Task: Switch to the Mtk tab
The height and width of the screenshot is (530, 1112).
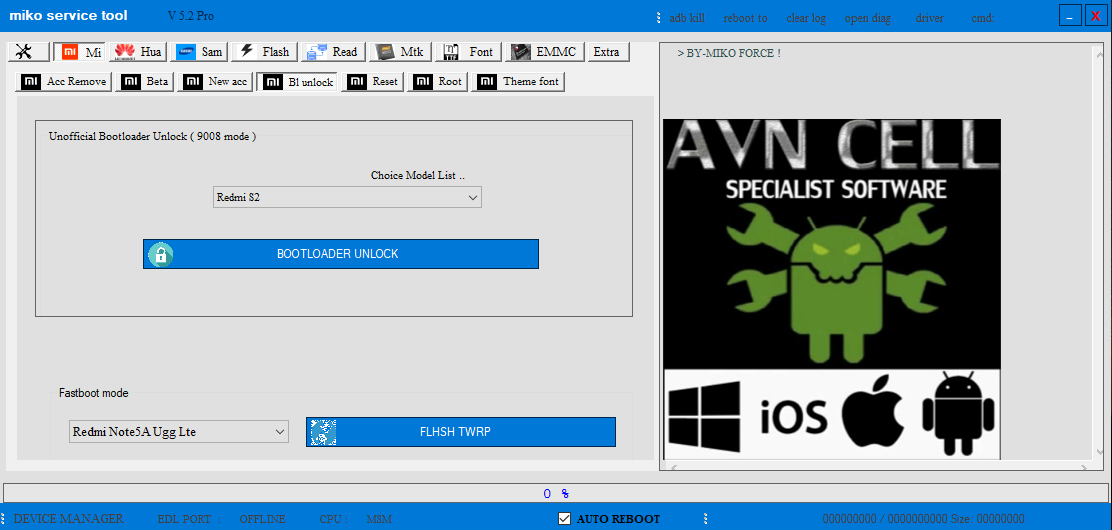Action: [x=400, y=52]
